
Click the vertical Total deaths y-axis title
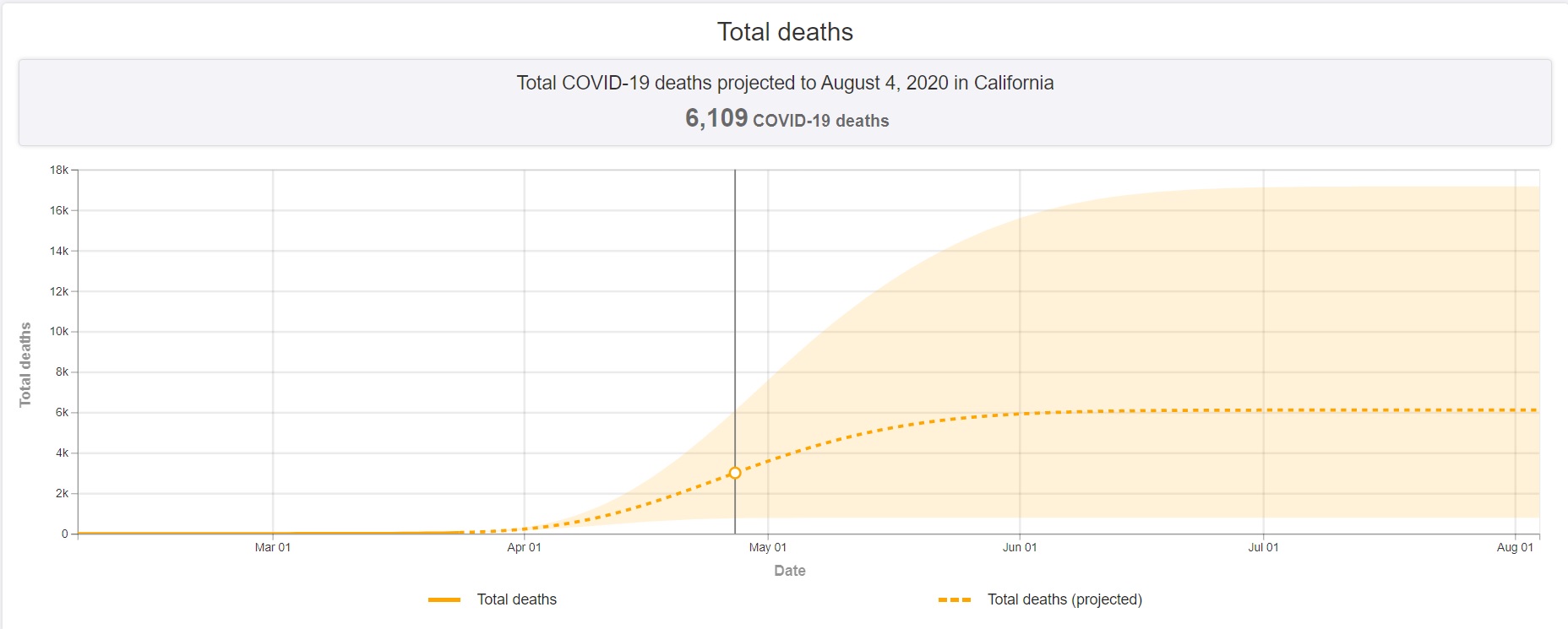25,365
